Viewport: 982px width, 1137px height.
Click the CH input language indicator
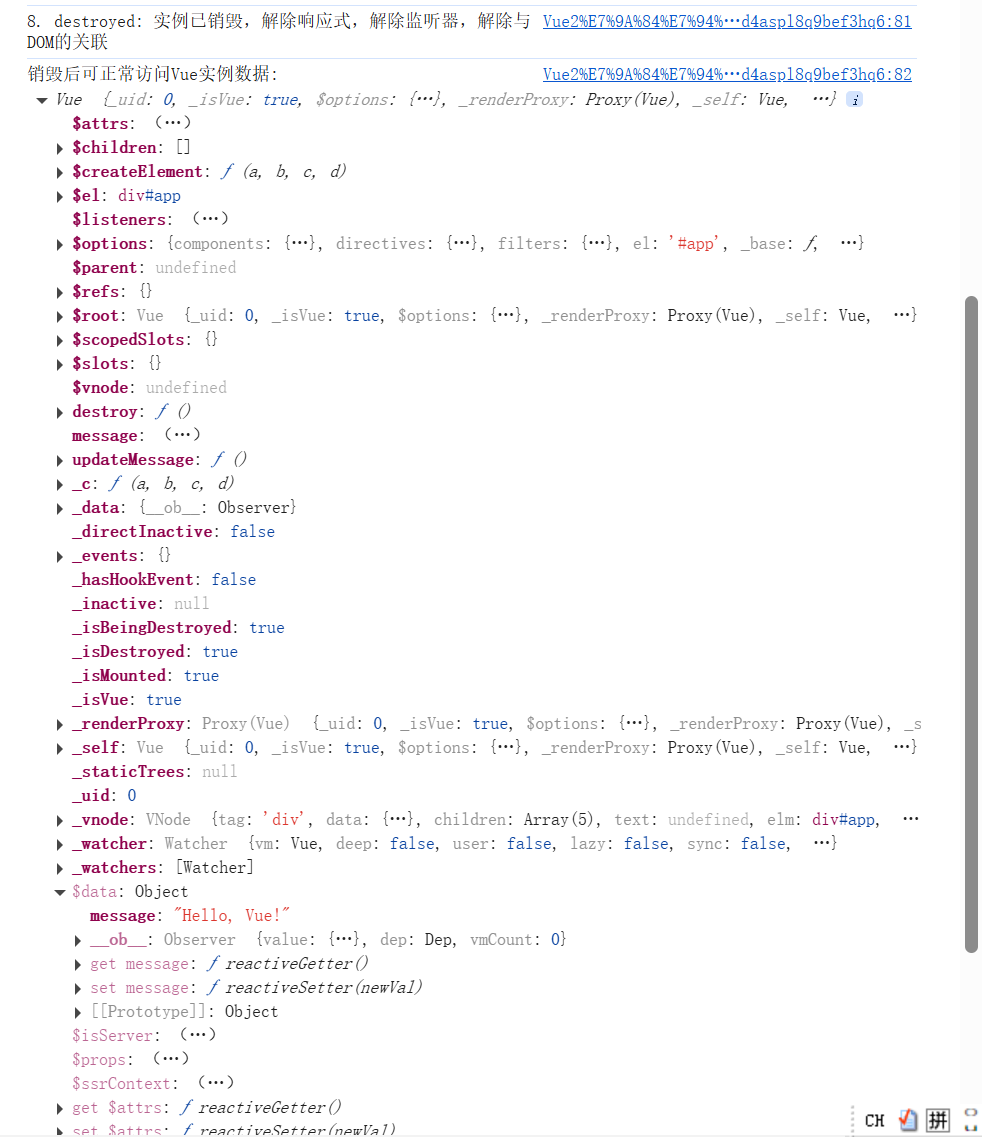tap(875, 1120)
